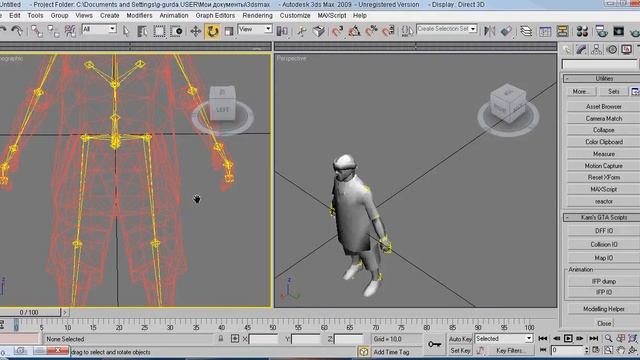Activate the Select and Rotate tool
The width and height of the screenshot is (640, 360).
[212, 31]
